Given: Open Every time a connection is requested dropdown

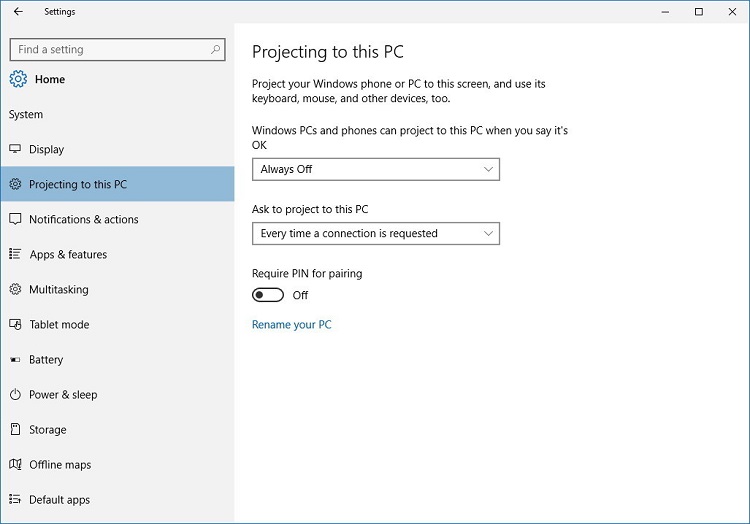Looking at the screenshot, I should (376, 233).
